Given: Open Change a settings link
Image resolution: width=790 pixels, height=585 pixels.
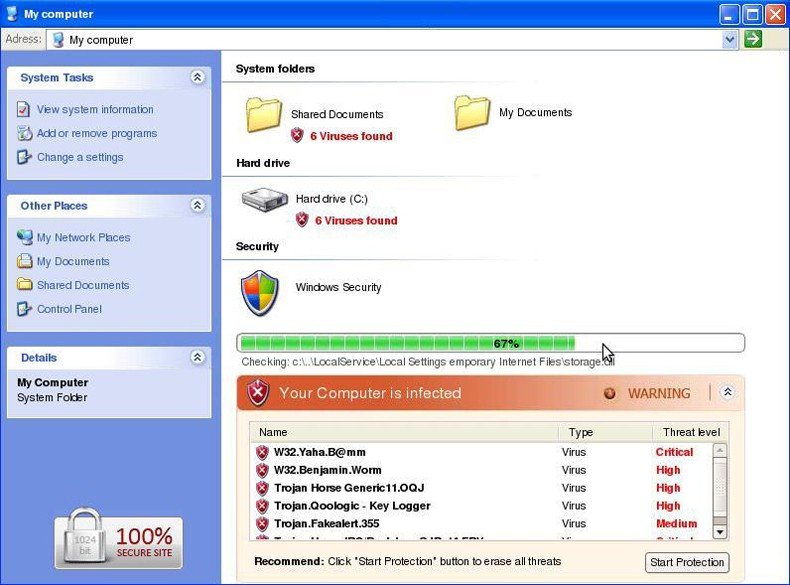Looking at the screenshot, I should pyautogui.click(x=80, y=157).
